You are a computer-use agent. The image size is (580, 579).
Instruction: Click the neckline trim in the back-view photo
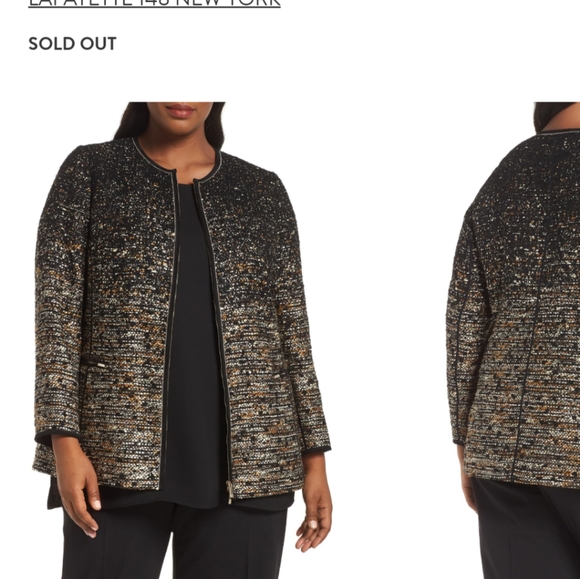pyautogui.click(x=559, y=131)
